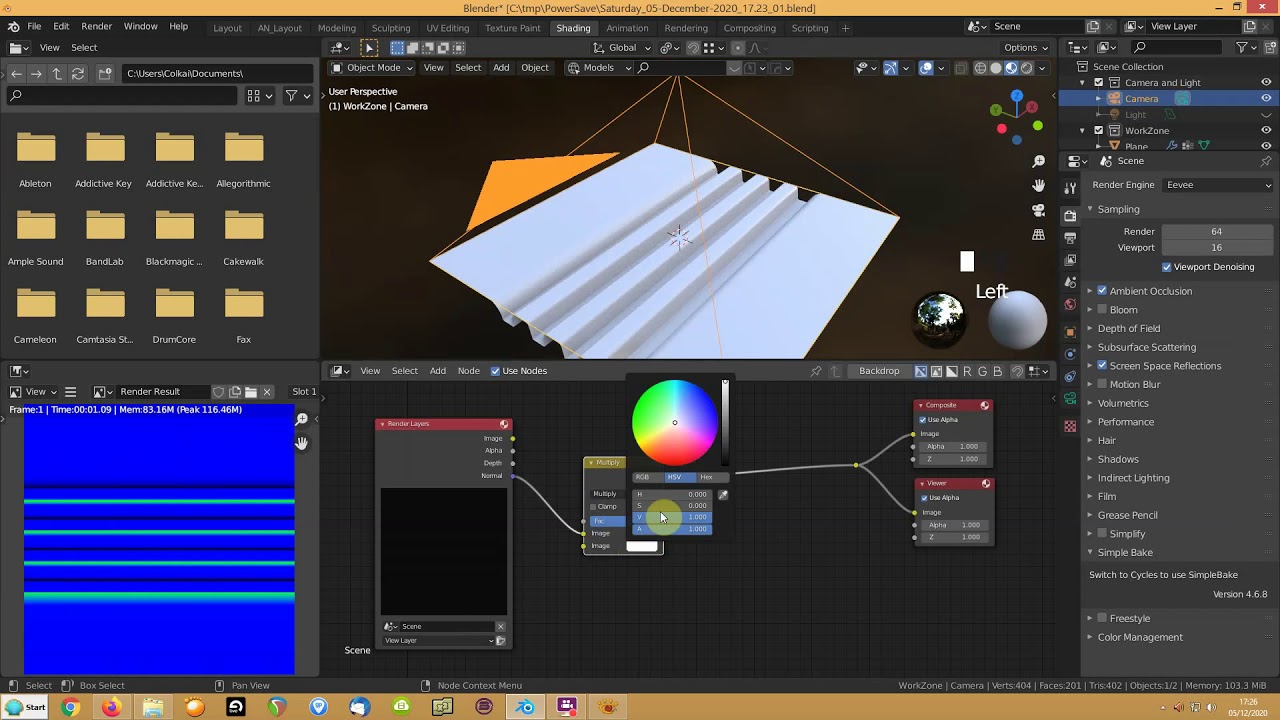Image resolution: width=1280 pixels, height=720 pixels.
Task: Select solid viewport shading
Action: point(996,68)
